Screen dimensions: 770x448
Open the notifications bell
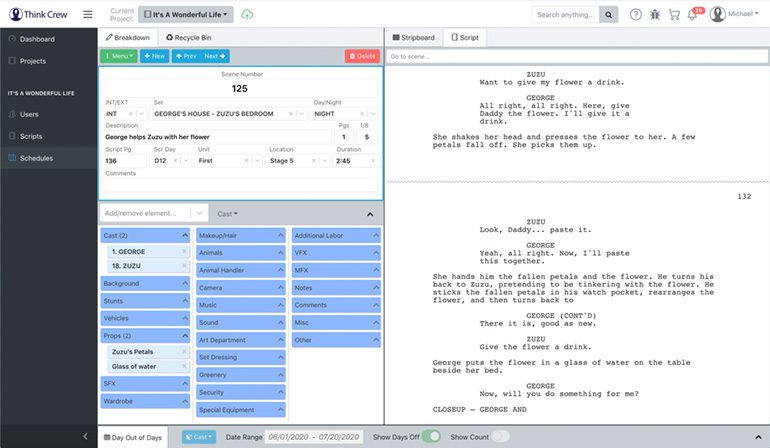(692, 15)
